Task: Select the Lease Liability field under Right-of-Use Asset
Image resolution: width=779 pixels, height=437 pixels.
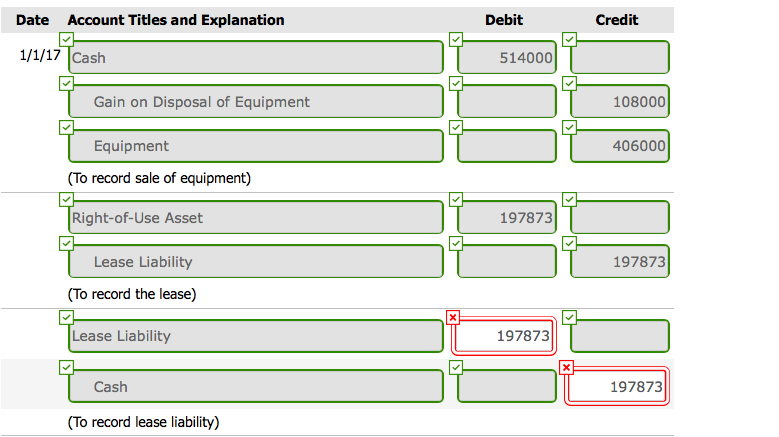Action: tap(255, 261)
